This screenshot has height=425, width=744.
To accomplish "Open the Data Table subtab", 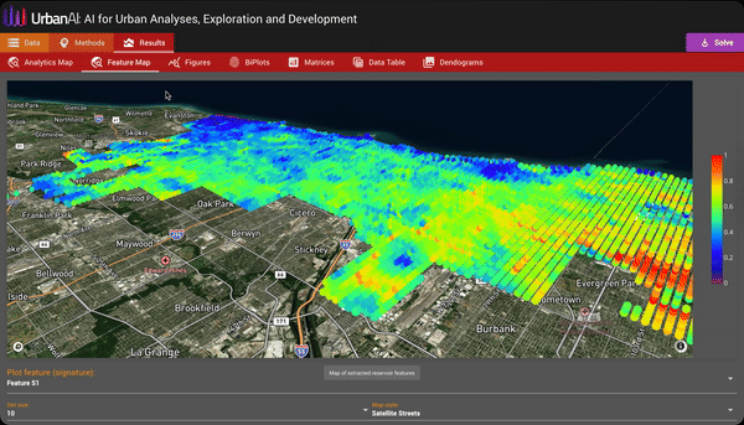I will pyautogui.click(x=379, y=62).
